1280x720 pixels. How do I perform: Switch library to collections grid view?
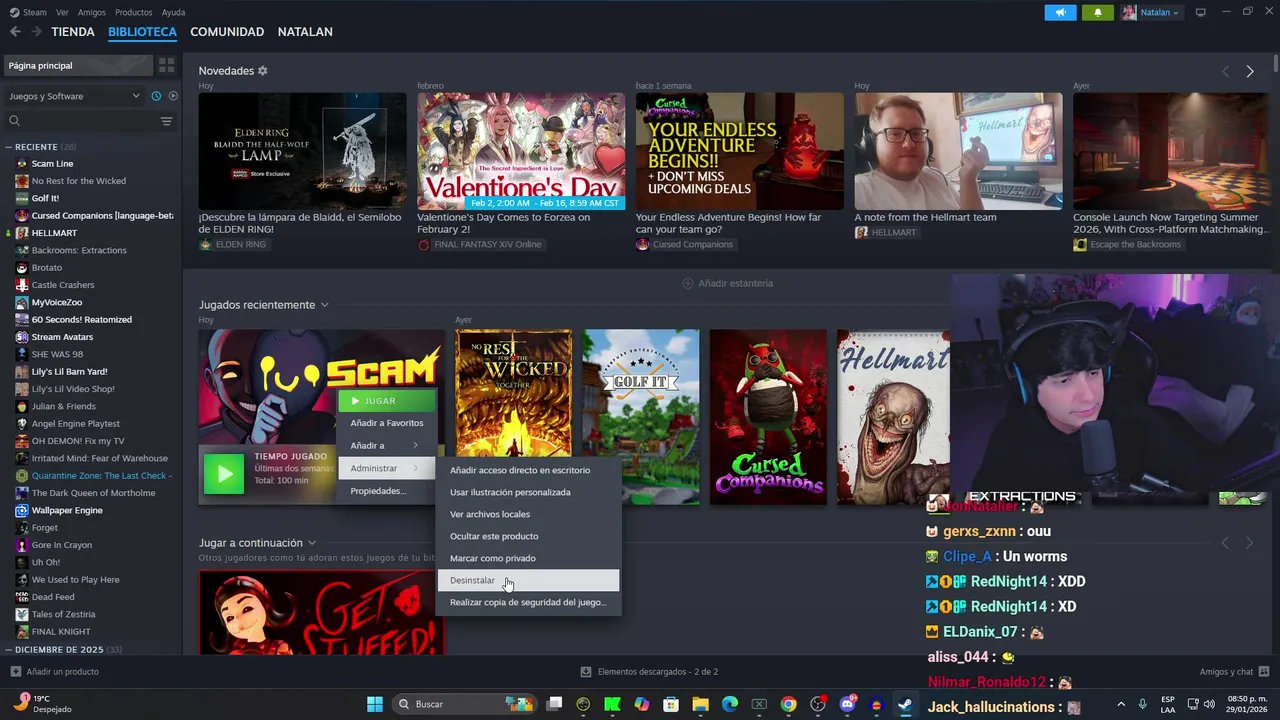point(167,65)
